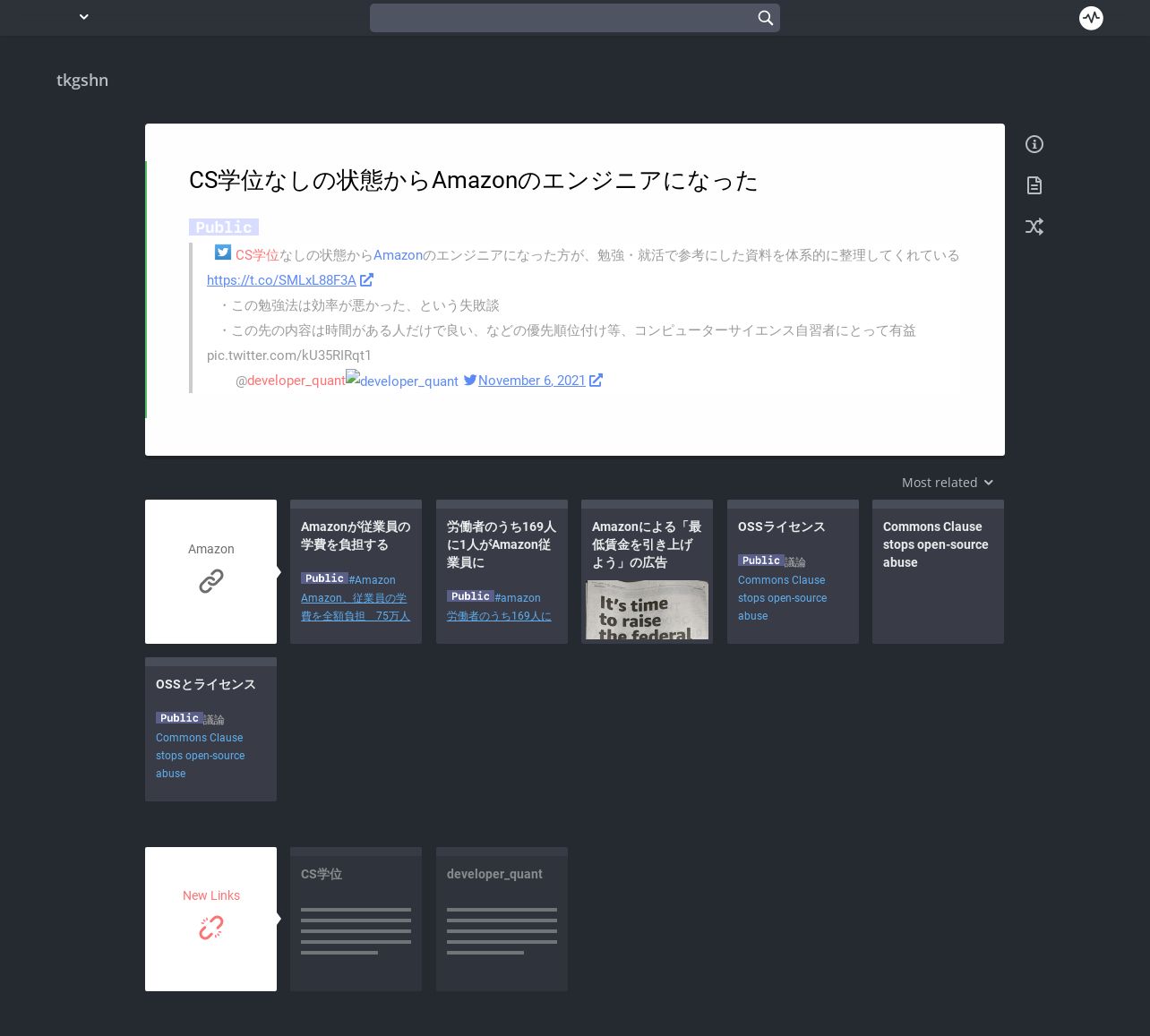Click Amazon、従業員の学費を全額負担 link text
Screen dimensions: 1150x1036
coord(356,607)
